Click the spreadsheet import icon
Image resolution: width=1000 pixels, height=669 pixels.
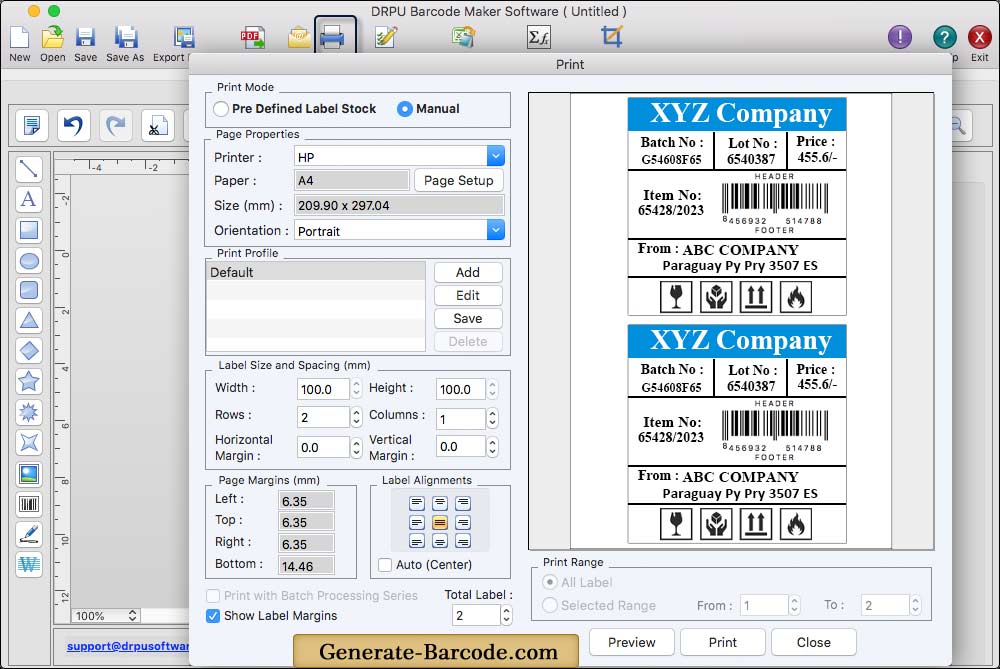coord(462,38)
